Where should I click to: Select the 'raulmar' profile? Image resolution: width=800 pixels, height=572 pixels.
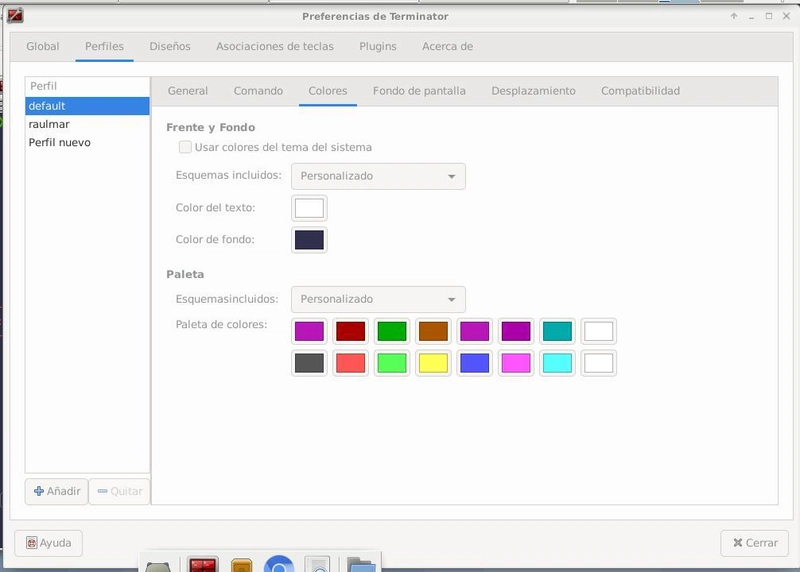[x=87, y=125]
